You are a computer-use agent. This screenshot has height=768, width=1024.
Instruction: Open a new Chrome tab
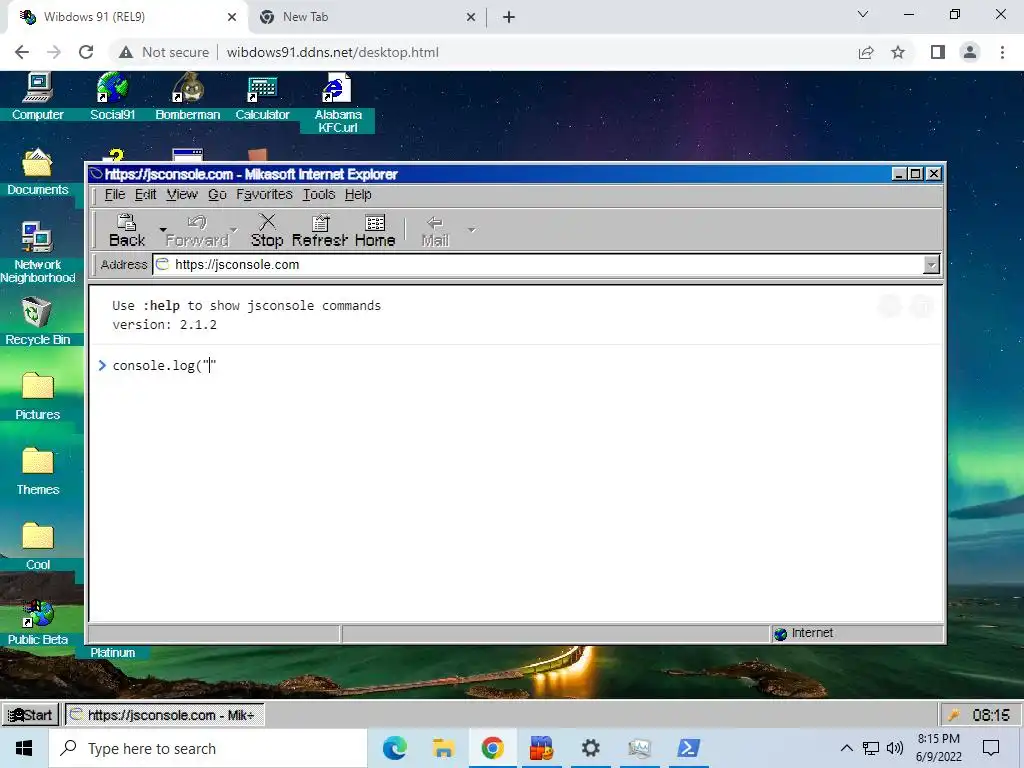click(x=509, y=18)
